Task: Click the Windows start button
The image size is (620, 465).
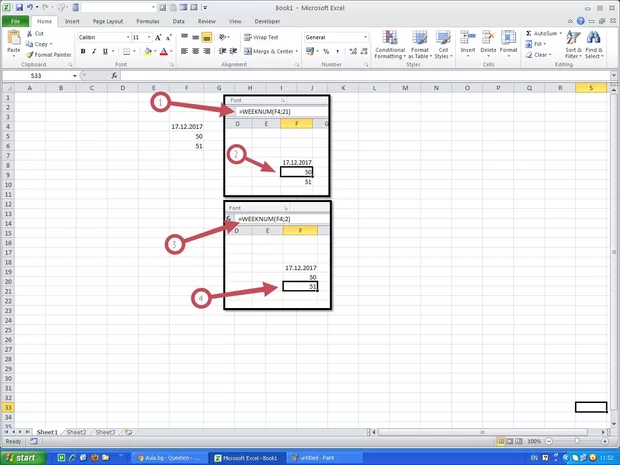Action: pos(24,457)
